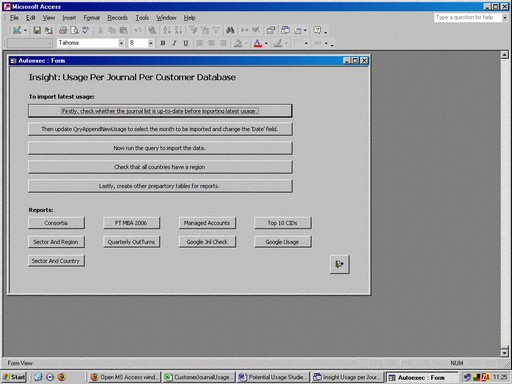Screen dimensions: 512x384
Task: Click the Fill/Back Color bucket icon
Action: (238, 43)
